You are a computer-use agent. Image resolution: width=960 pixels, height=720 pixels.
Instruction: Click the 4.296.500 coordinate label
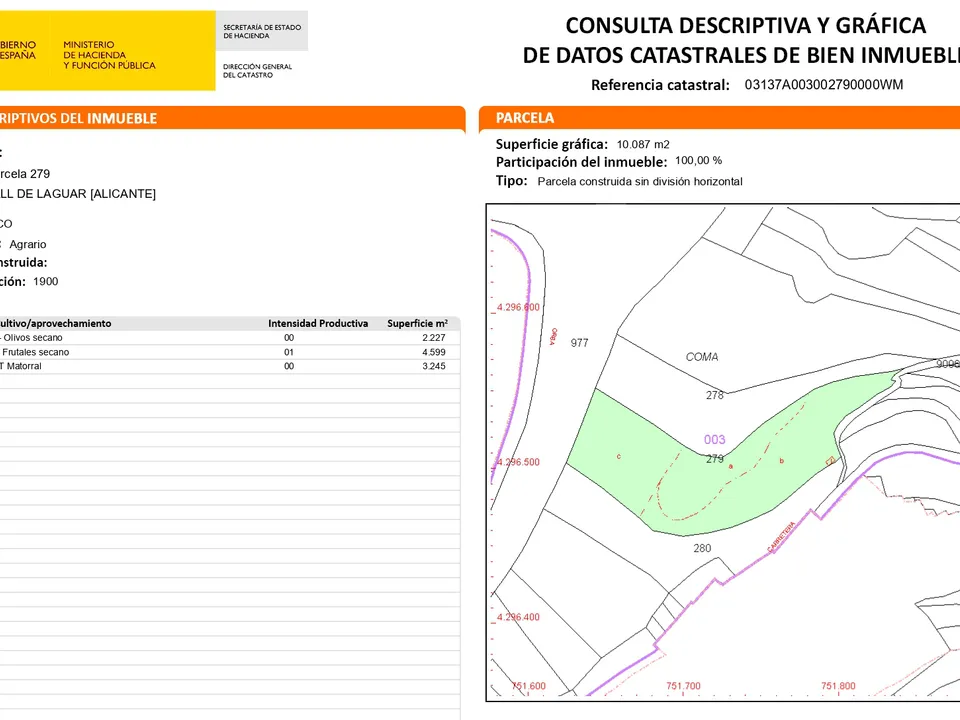tap(518, 462)
